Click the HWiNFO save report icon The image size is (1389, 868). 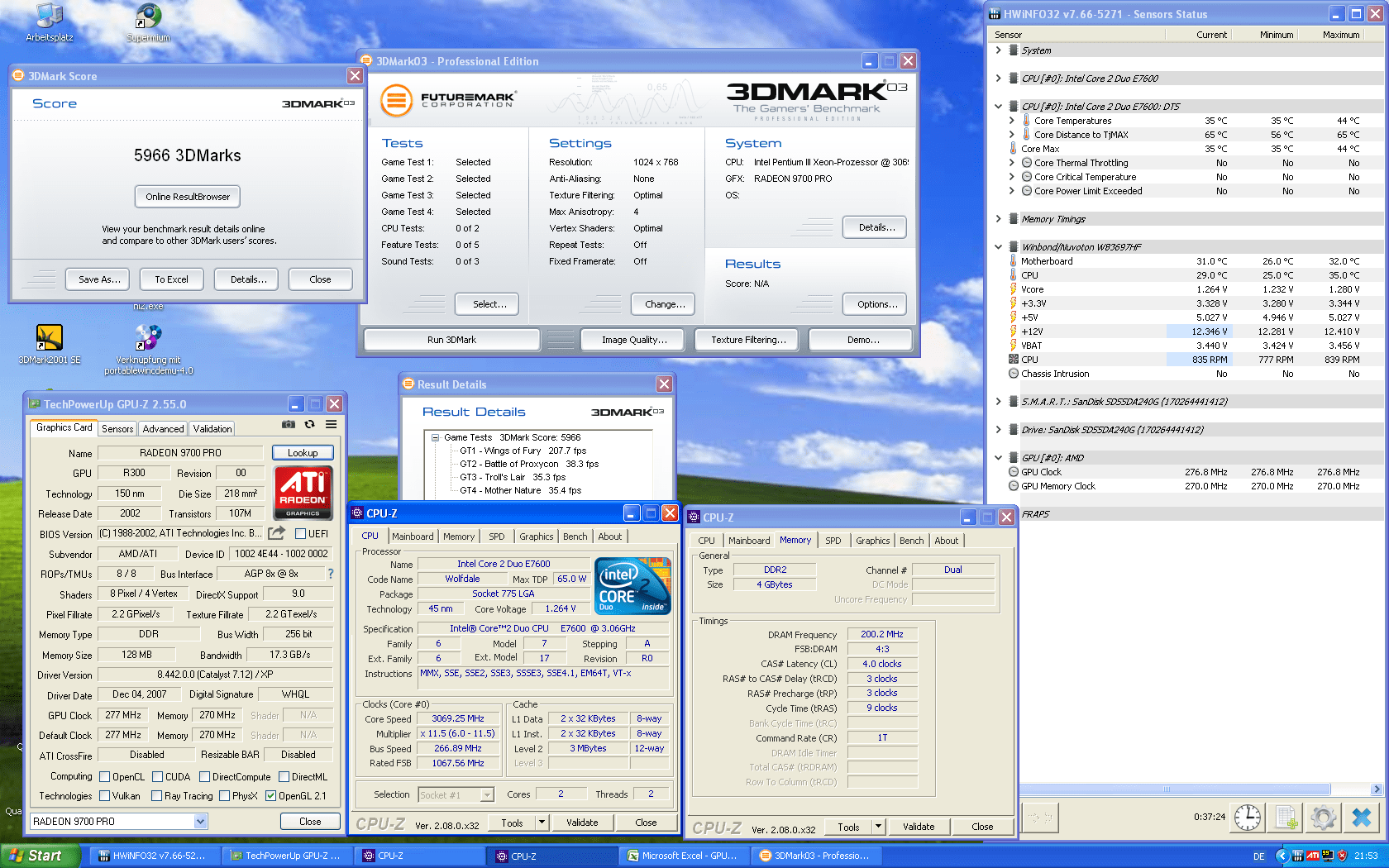pyautogui.click(x=1286, y=818)
